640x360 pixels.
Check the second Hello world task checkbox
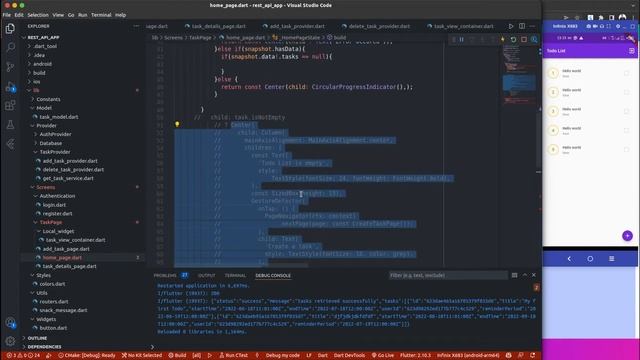(627, 92)
